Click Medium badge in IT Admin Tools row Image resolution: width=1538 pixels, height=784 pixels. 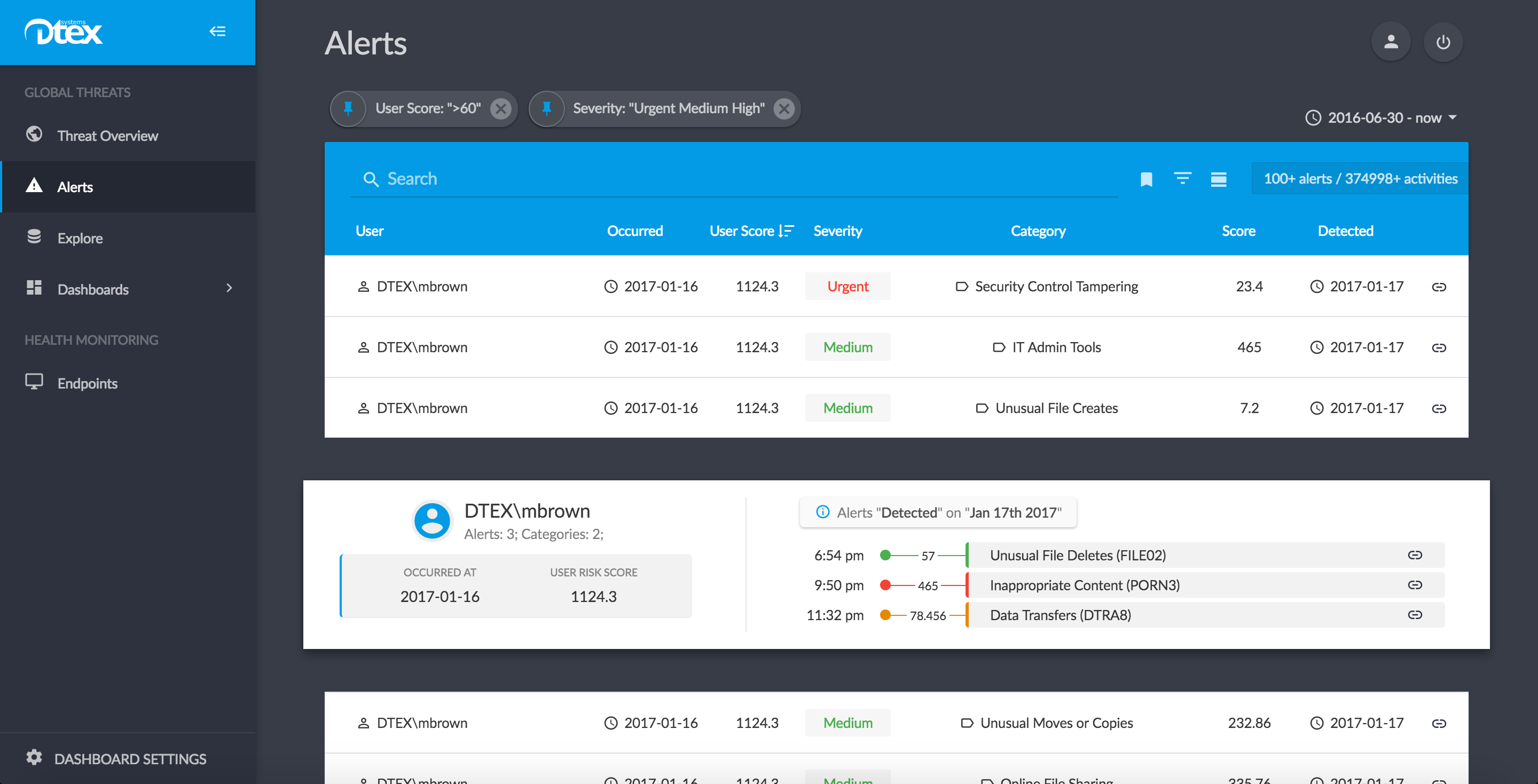[x=847, y=347]
